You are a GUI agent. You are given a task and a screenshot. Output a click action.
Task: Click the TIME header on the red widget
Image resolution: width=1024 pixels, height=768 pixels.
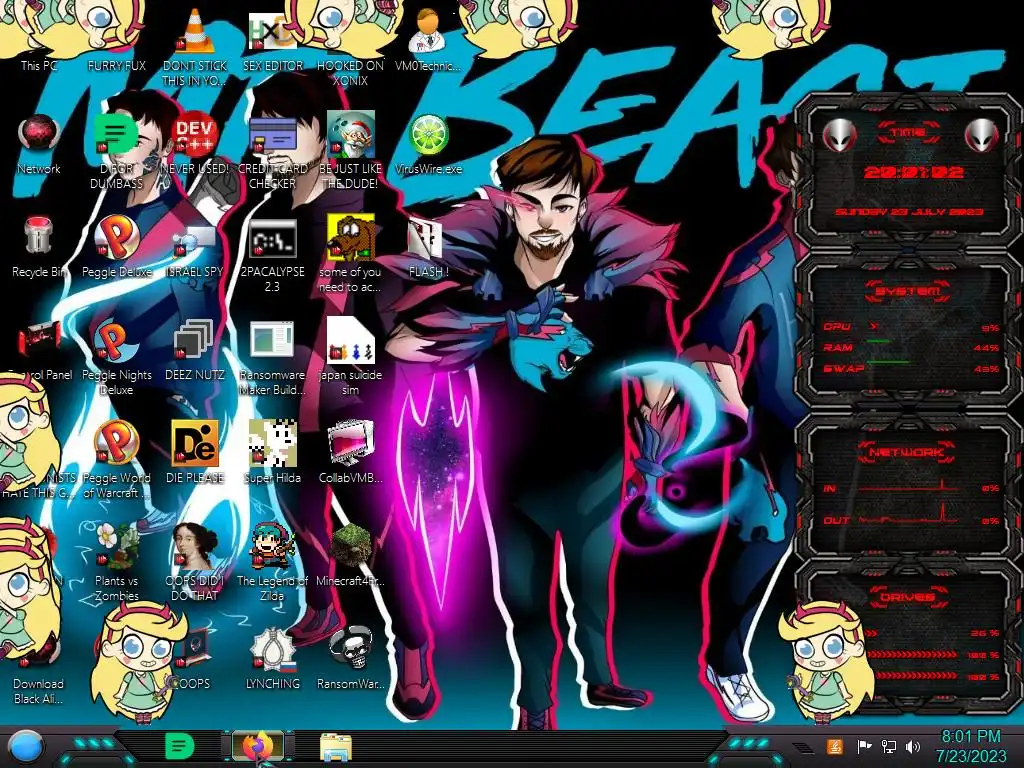click(908, 132)
